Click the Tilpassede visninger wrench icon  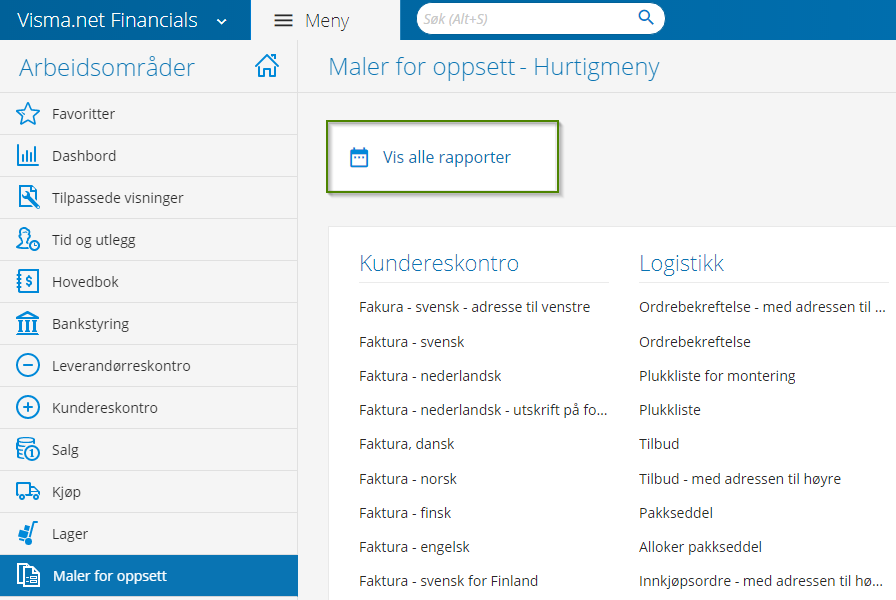[28, 197]
